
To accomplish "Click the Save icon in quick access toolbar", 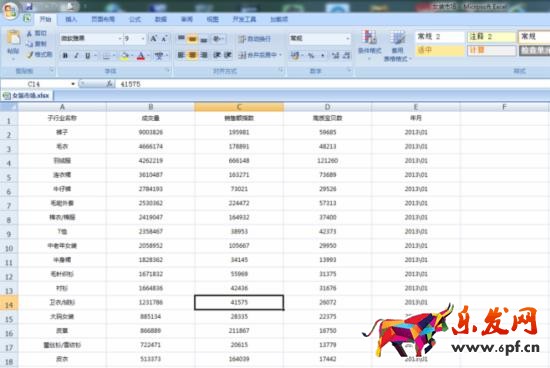I will click(29, 6).
